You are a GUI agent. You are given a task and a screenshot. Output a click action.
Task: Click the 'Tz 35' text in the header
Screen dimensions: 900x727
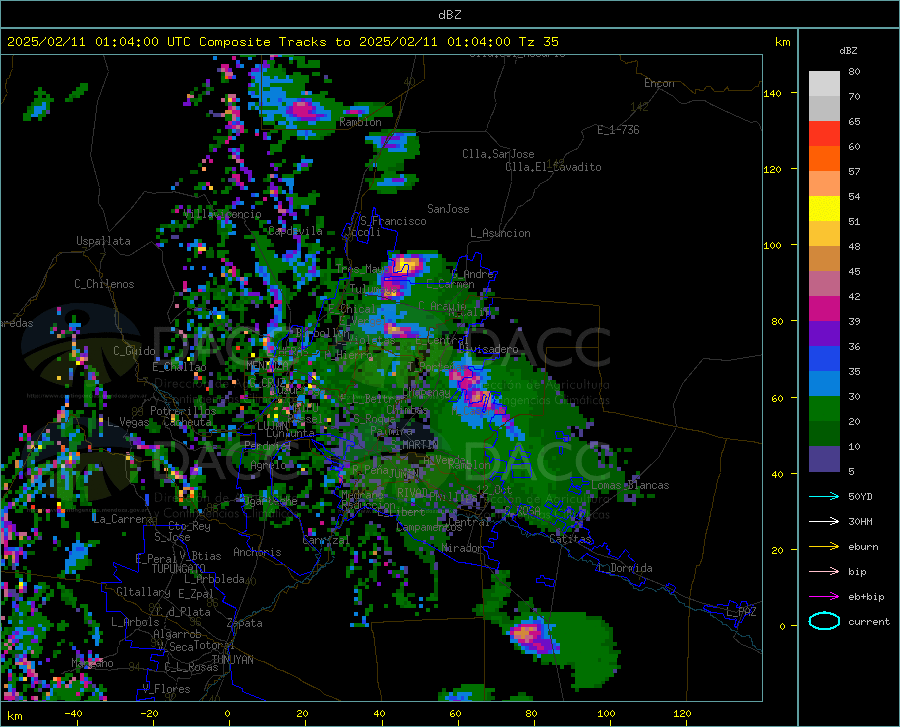(538, 42)
